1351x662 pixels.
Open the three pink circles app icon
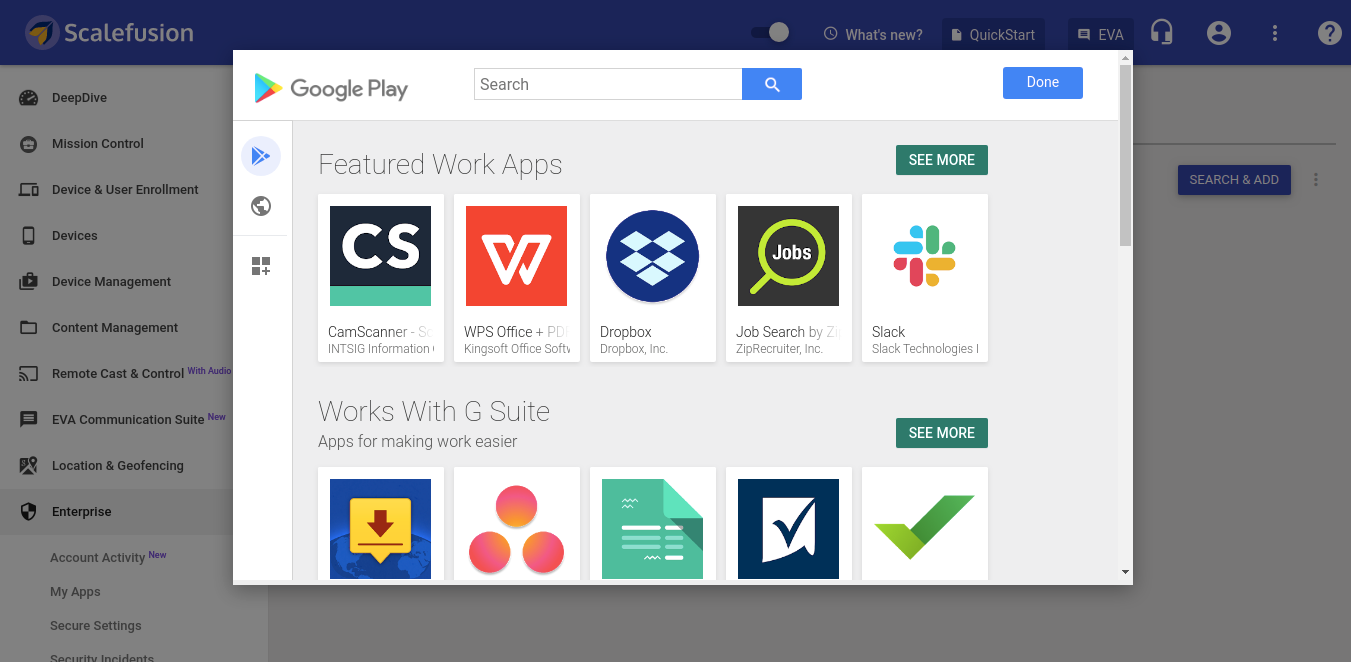[517, 529]
